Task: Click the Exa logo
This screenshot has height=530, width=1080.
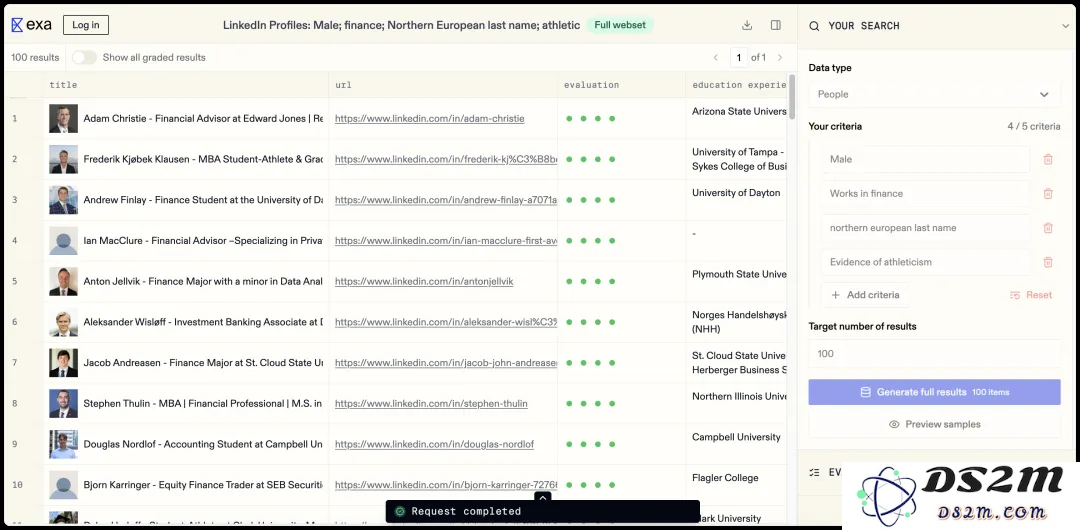Action: coord(31,25)
